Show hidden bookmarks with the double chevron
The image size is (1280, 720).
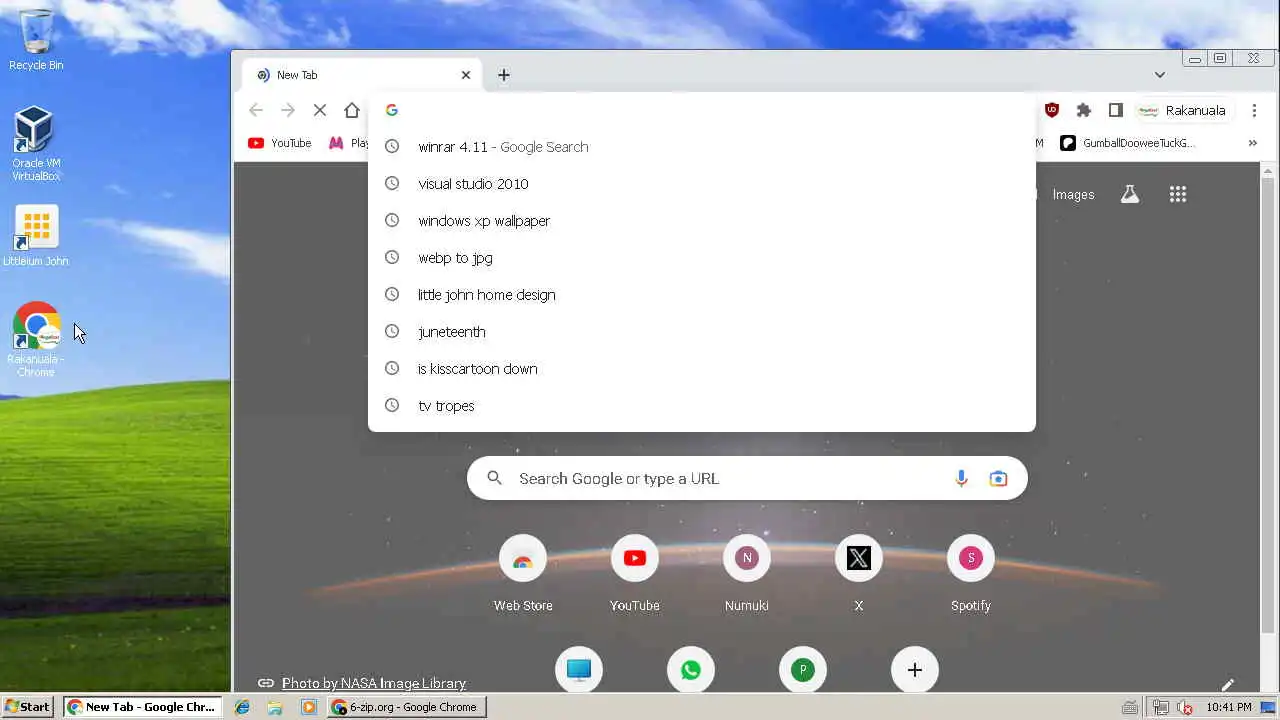coord(1252,143)
